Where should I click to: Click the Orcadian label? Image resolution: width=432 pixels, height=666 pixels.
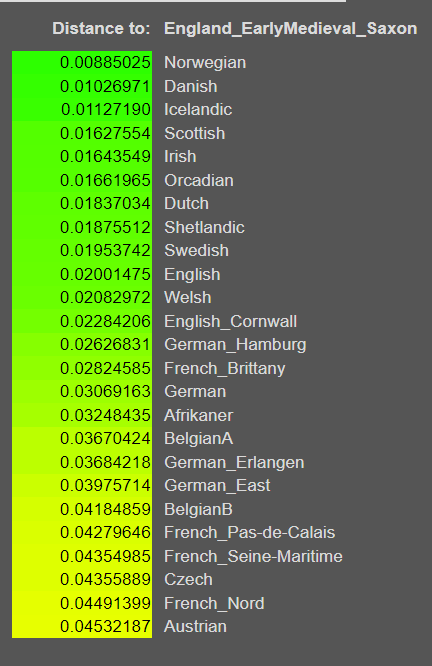pyautogui.click(x=199, y=181)
